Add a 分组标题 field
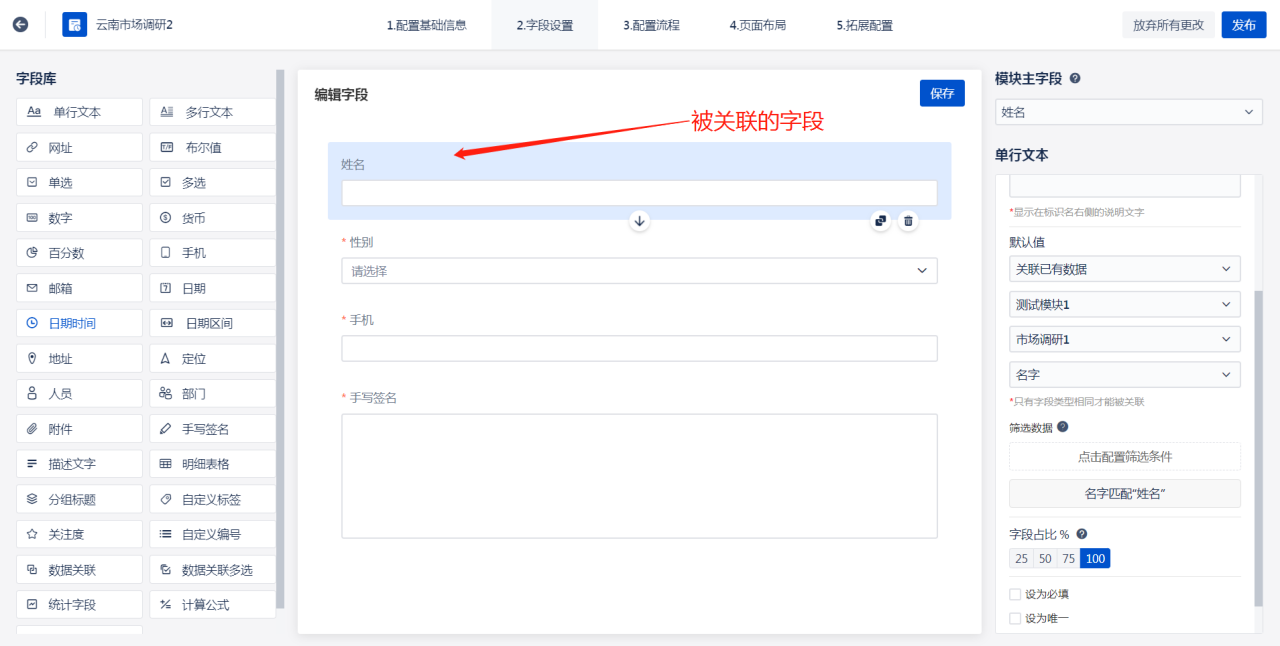This screenshot has height=646, width=1280. (80, 499)
